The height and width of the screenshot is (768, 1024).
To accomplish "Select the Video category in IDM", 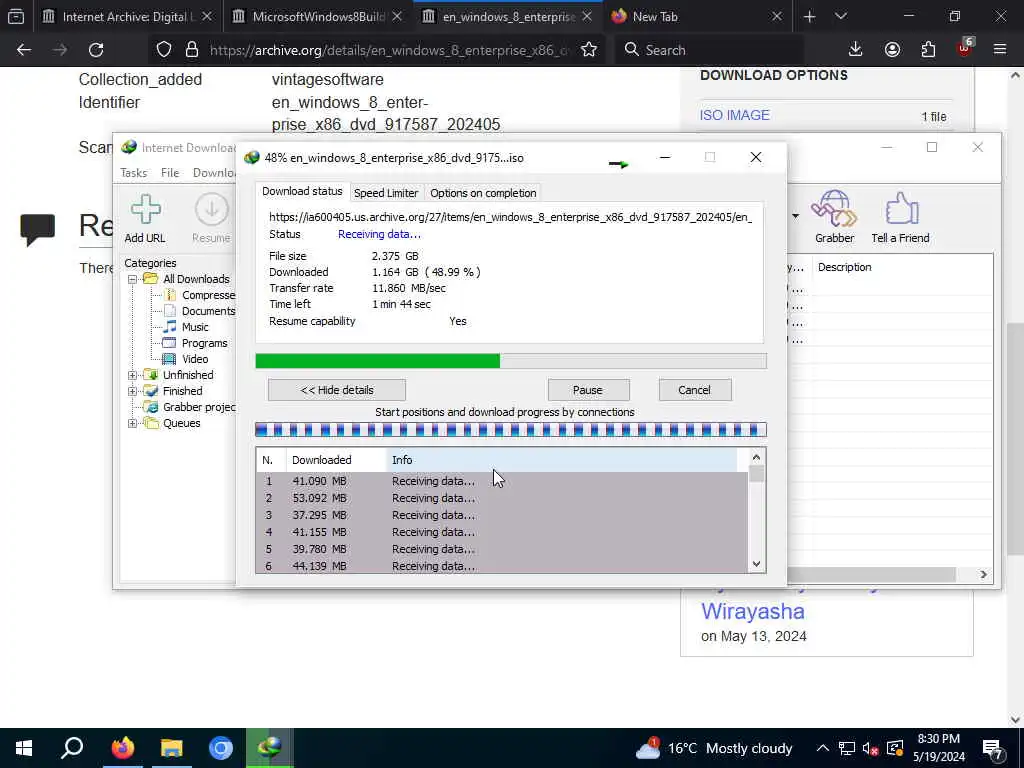I will coord(195,359).
